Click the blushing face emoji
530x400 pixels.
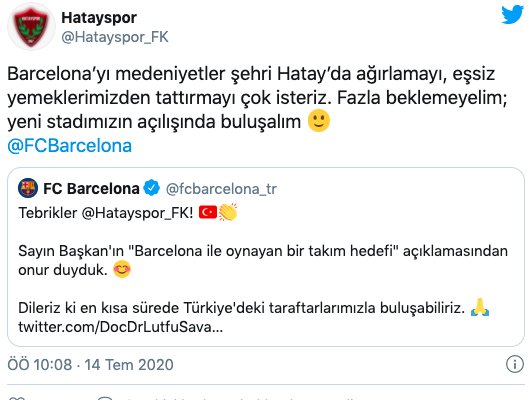click(122, 269)
